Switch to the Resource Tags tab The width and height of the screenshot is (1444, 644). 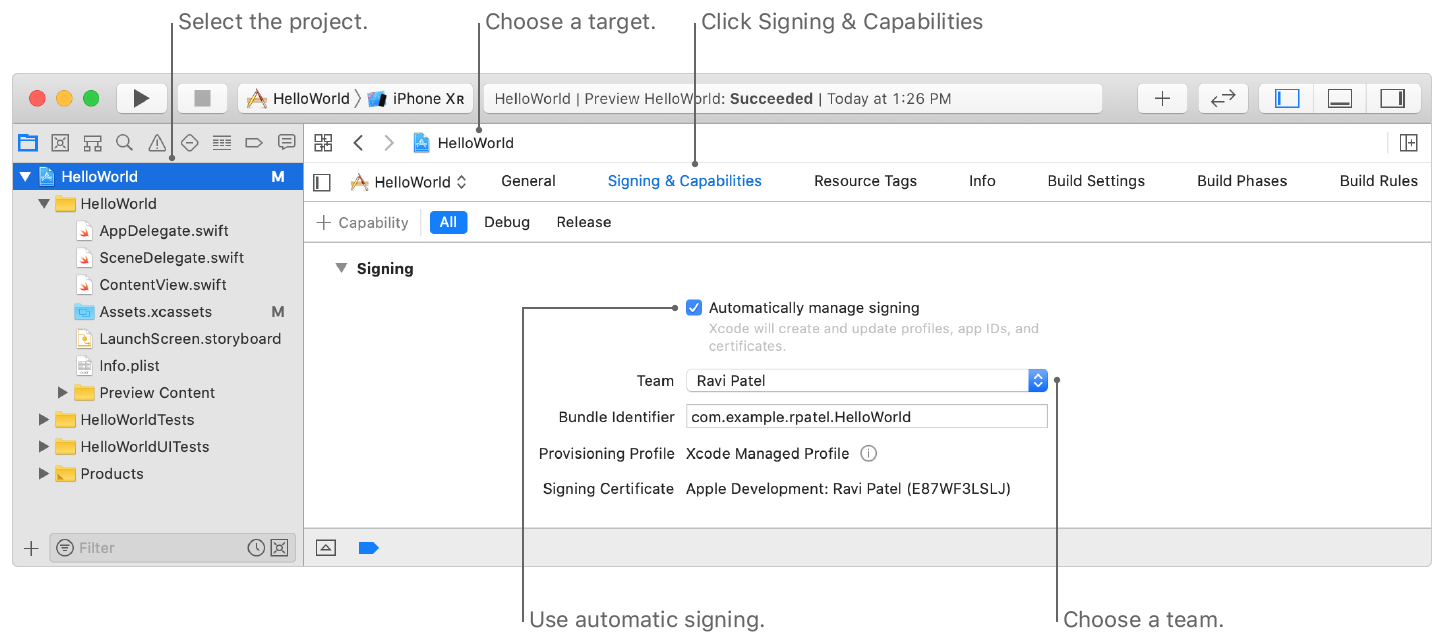pos(865,181)
